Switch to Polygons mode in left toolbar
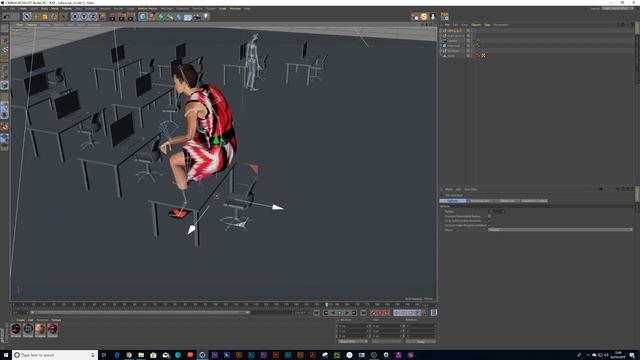Image resolution: width=640 pixels, height=360 pixels. (x=4, y=85)
